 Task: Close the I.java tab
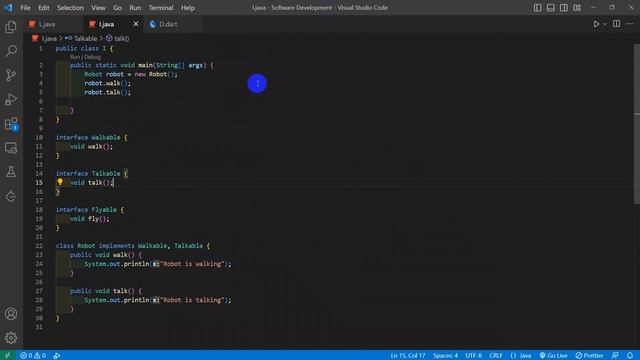pyautogui.click(x=136, y=24)
